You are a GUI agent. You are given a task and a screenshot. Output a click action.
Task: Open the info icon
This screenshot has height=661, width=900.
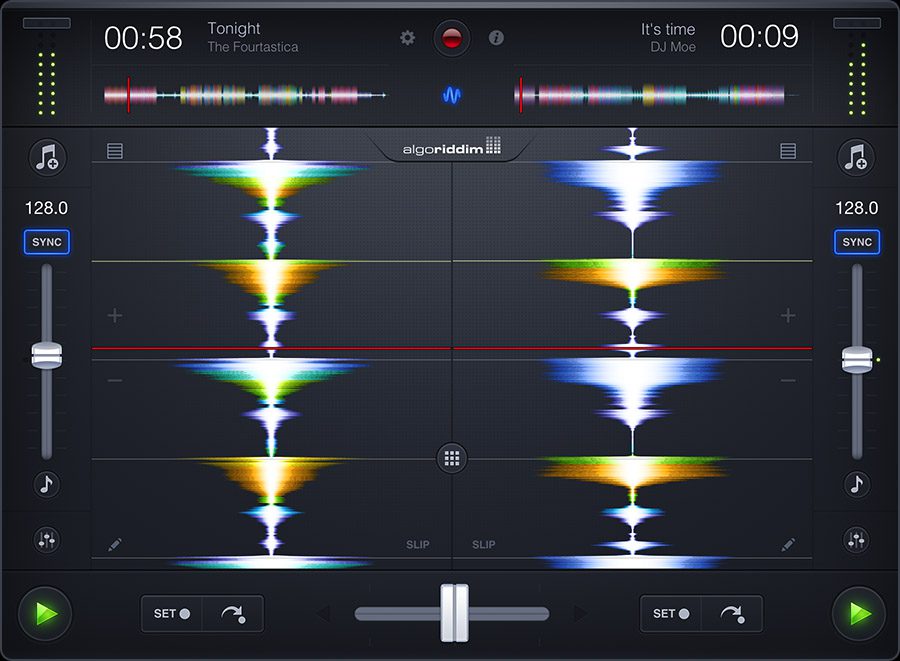click(x=496, y=38)
